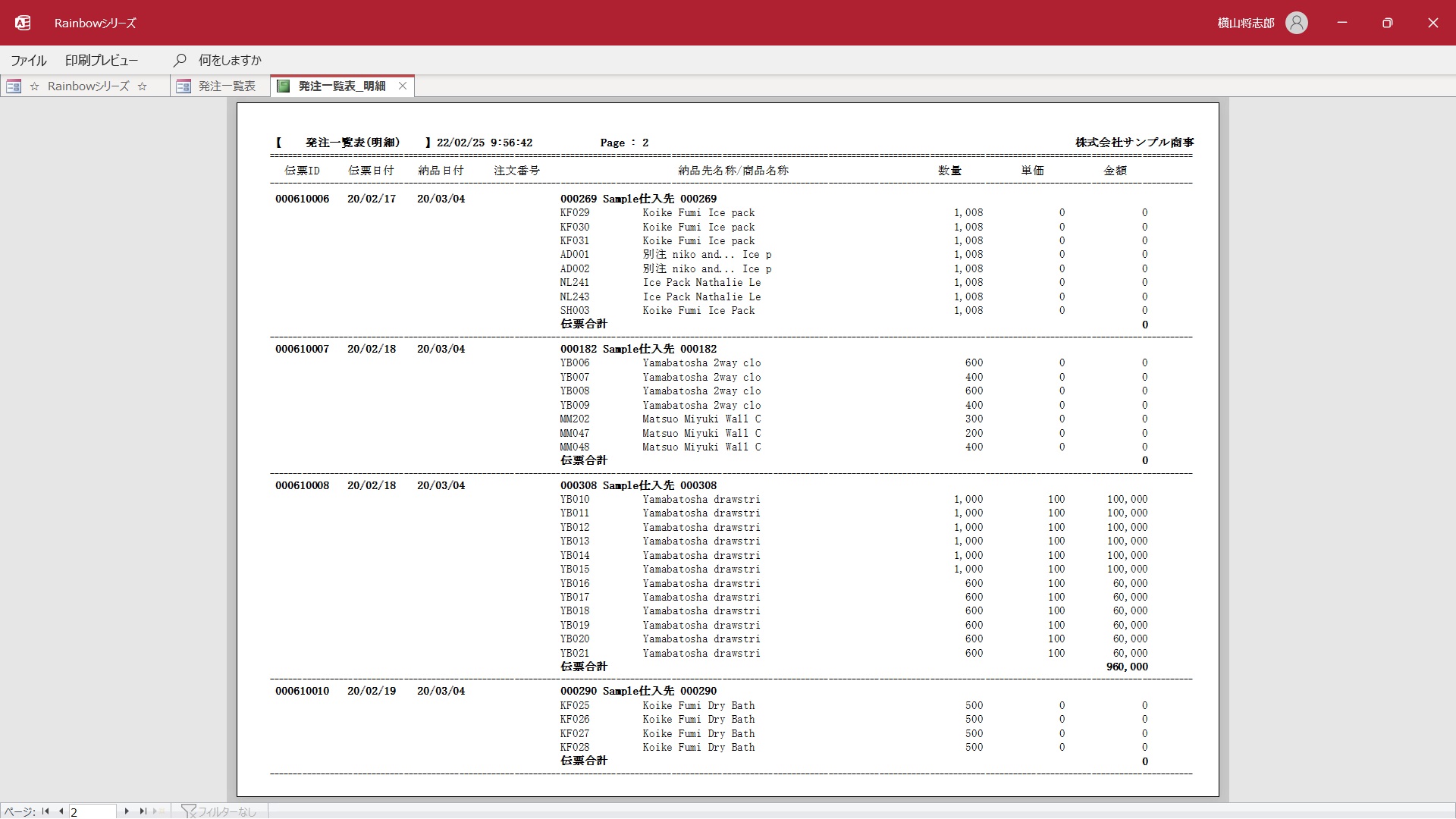Go to the first page
The image size is (1456, 819).
coord(45,811)
